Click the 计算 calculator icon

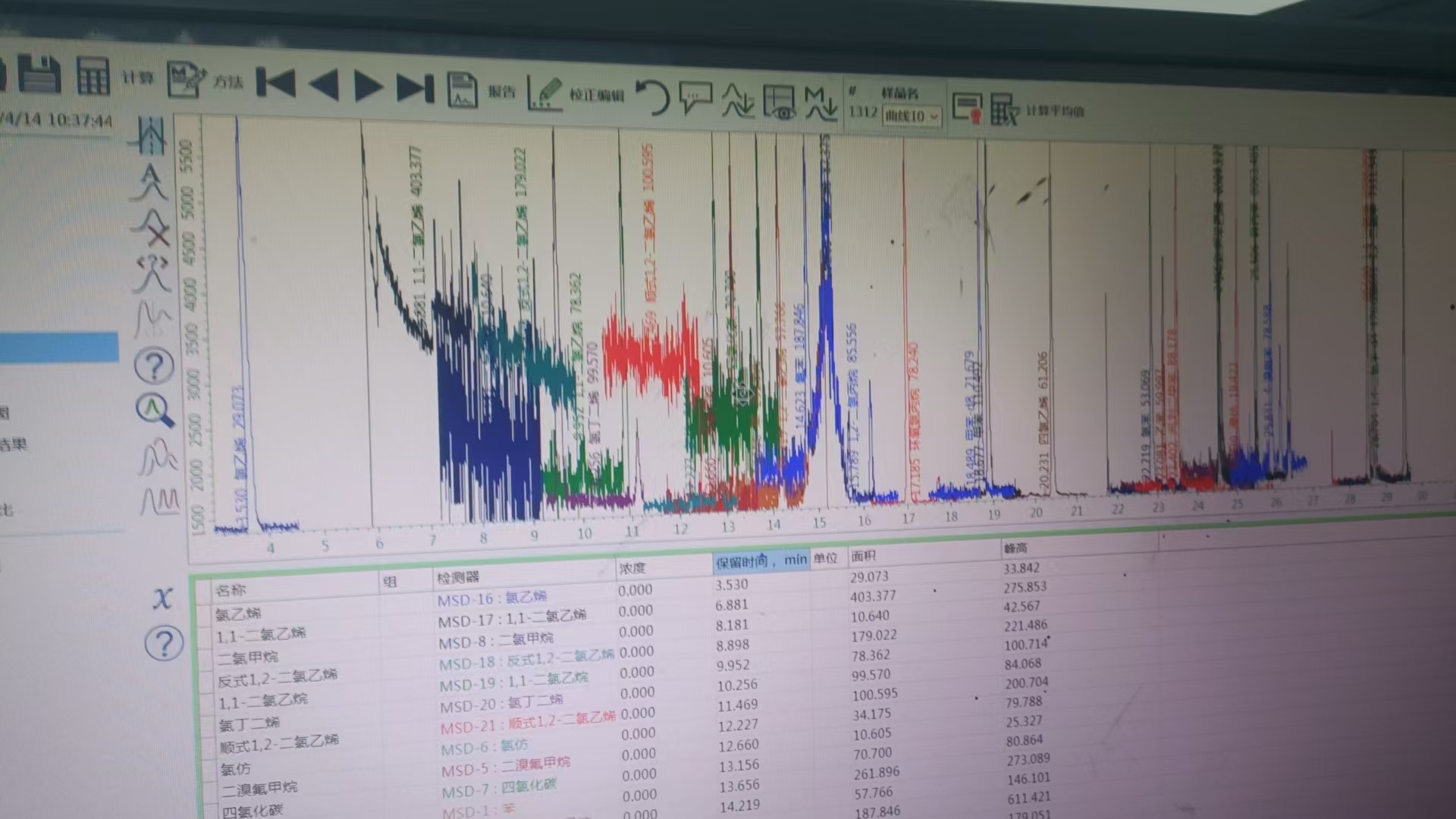[93, 77]
